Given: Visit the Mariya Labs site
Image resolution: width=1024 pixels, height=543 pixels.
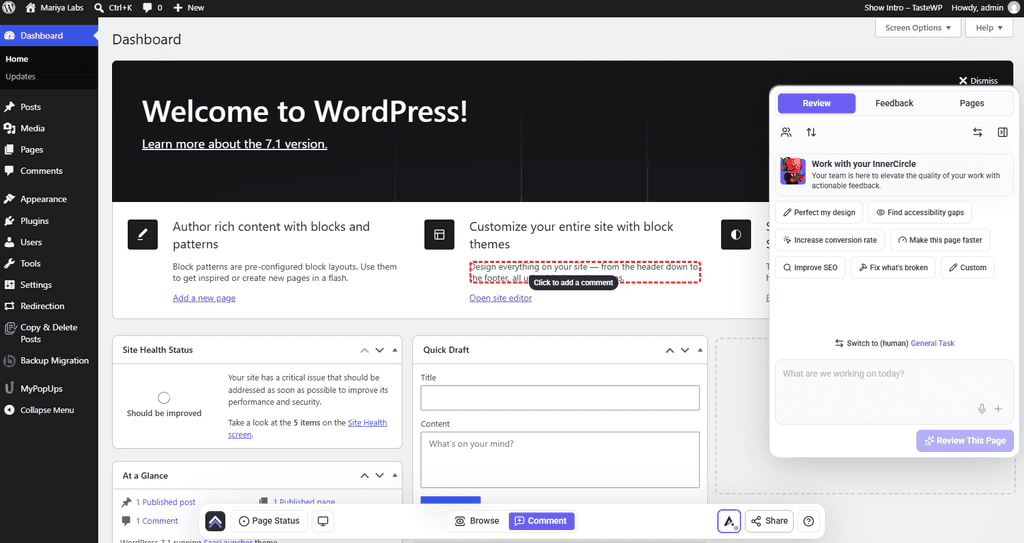Looking at the screenshot, I should [x=55, y=8].
